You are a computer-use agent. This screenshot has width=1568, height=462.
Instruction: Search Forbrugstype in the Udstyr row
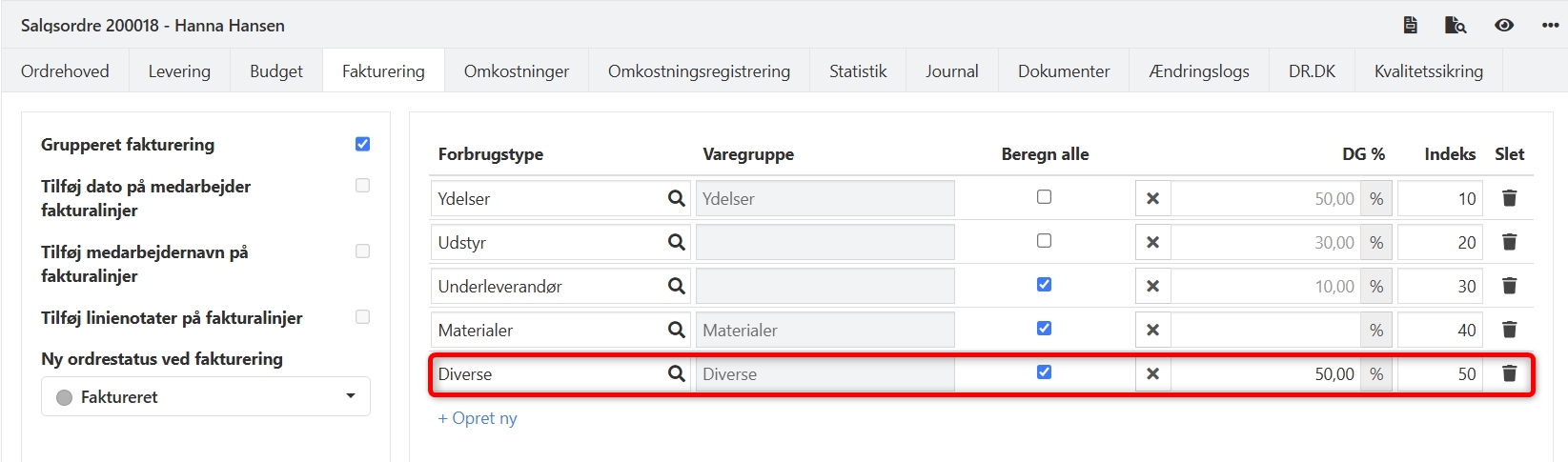click(x=676, y=242)
